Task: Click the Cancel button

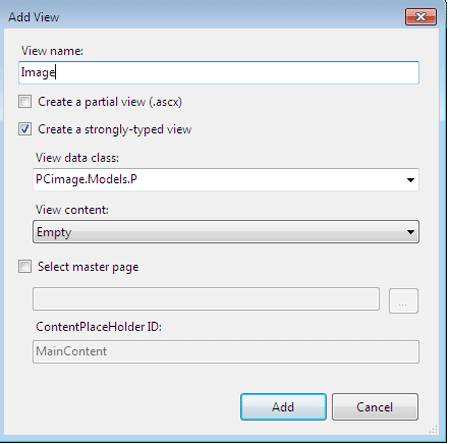Action: pyautogui.click(x=375, y=407)
